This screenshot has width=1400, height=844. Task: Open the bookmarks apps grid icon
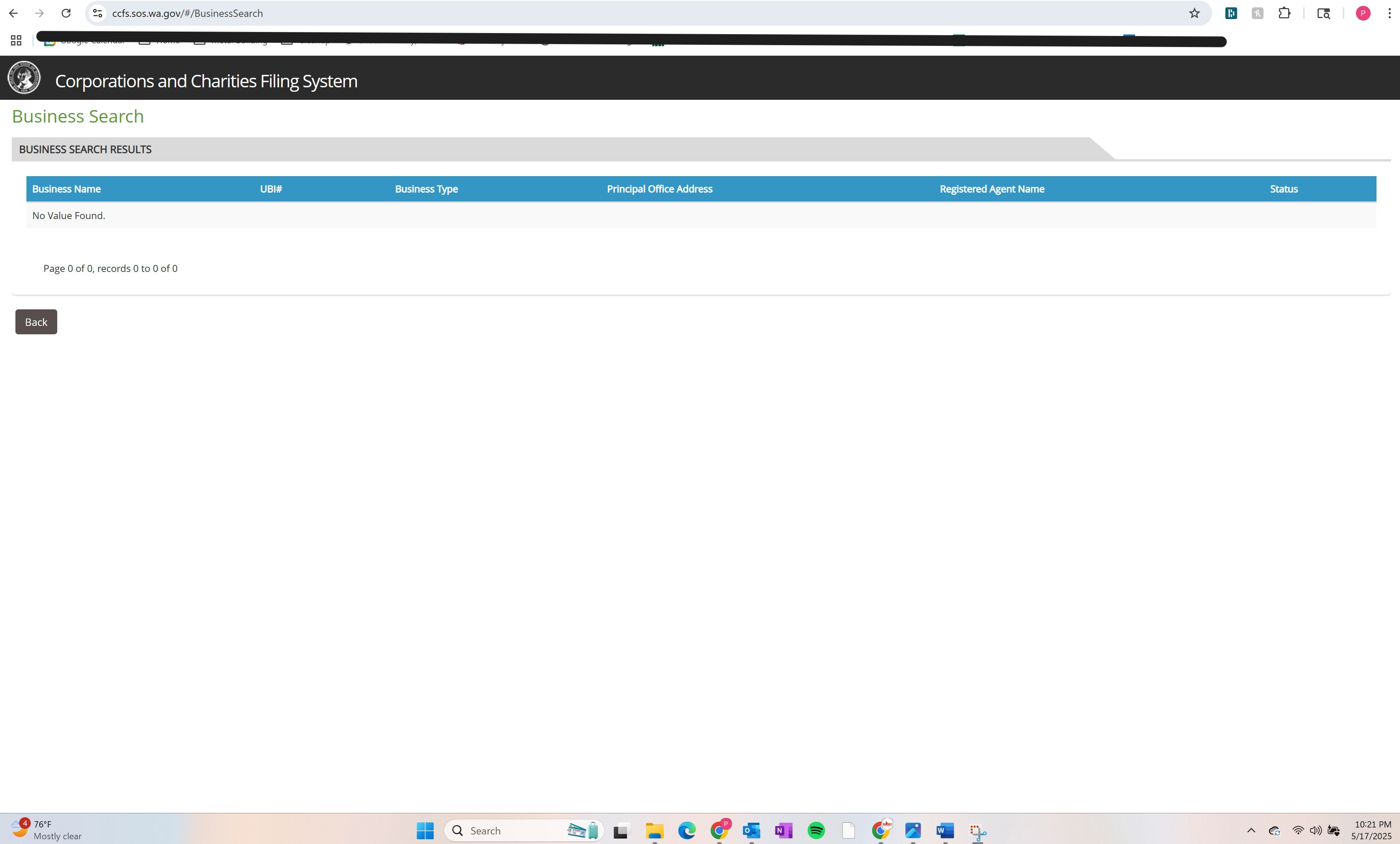click(x=16, y=40)
